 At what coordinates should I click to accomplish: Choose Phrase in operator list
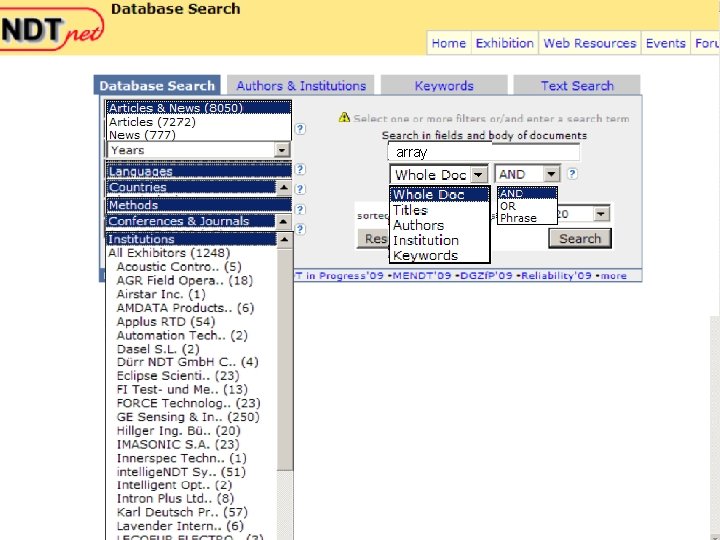pos(527,218)
